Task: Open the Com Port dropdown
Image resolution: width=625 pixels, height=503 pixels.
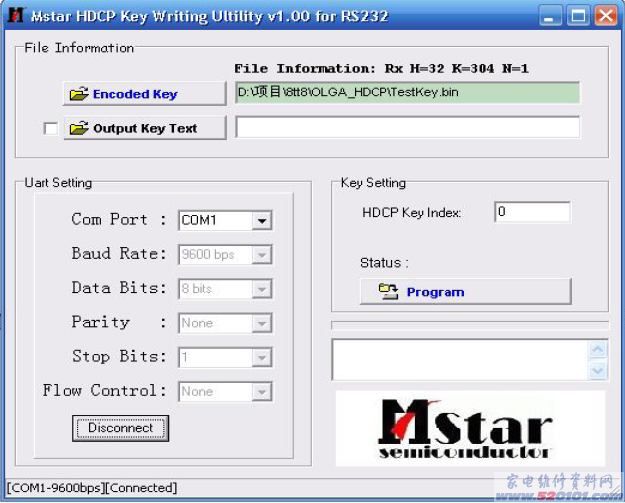Action: click(262, 221)
